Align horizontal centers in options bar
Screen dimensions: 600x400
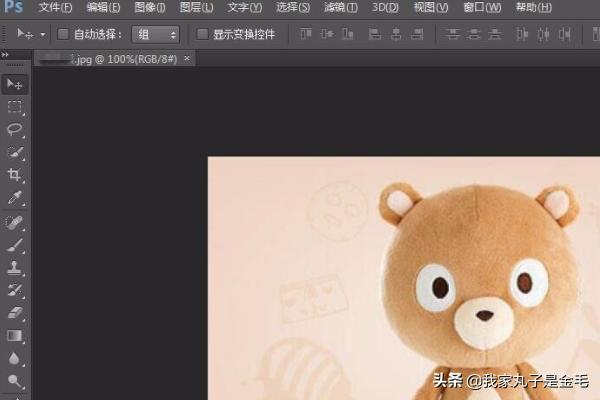click(396, 34)
